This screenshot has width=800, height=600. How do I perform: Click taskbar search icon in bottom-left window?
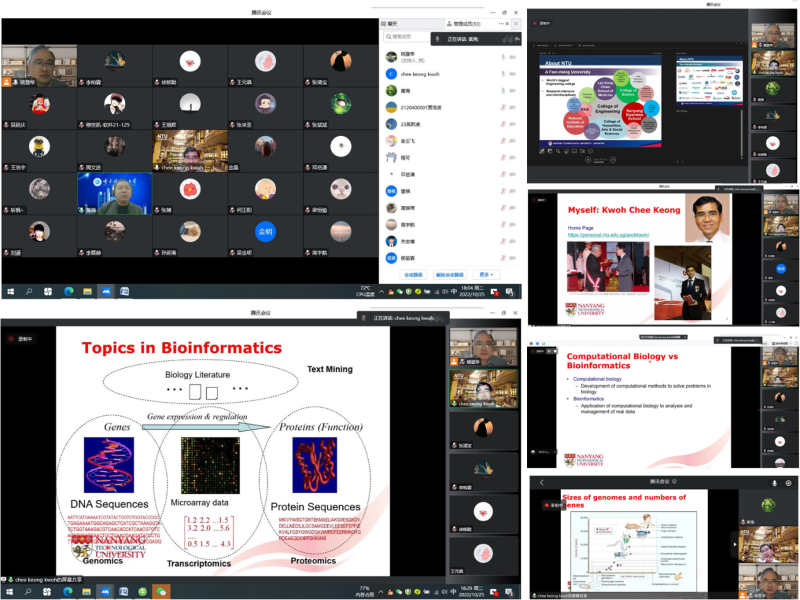[x=28, y=591]
